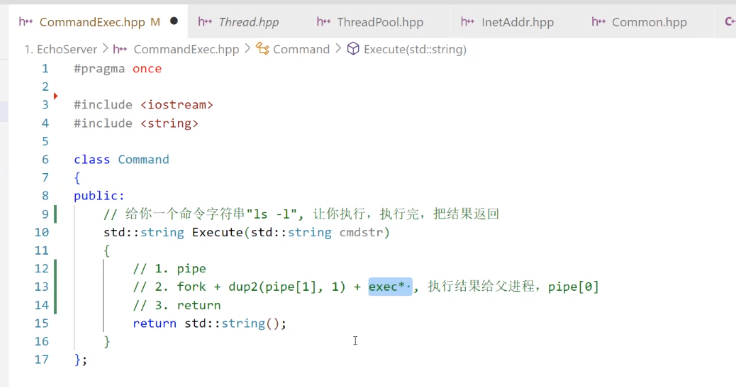Viewport: 736px width, 387px height.
Task: Click the h++ icon in the breadcrumb
Action: click(x=120, y=49)
